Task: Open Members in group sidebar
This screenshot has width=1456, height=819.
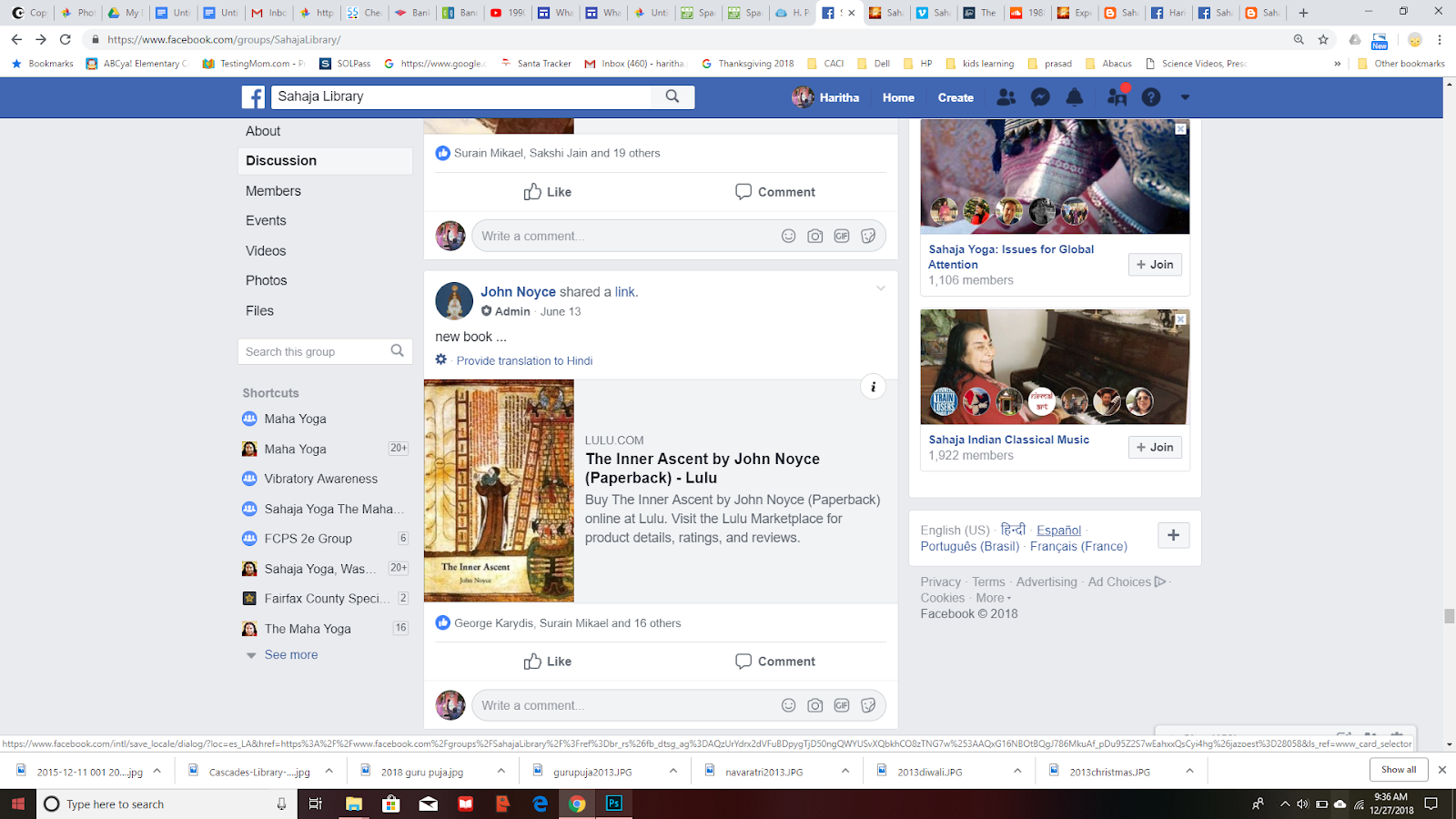Action: pos(273,191)
